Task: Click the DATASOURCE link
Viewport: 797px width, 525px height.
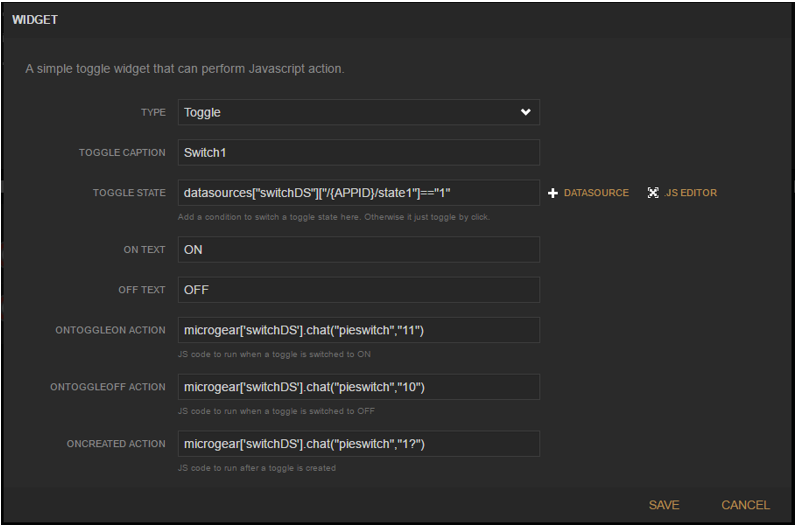Action: point(596,193)
